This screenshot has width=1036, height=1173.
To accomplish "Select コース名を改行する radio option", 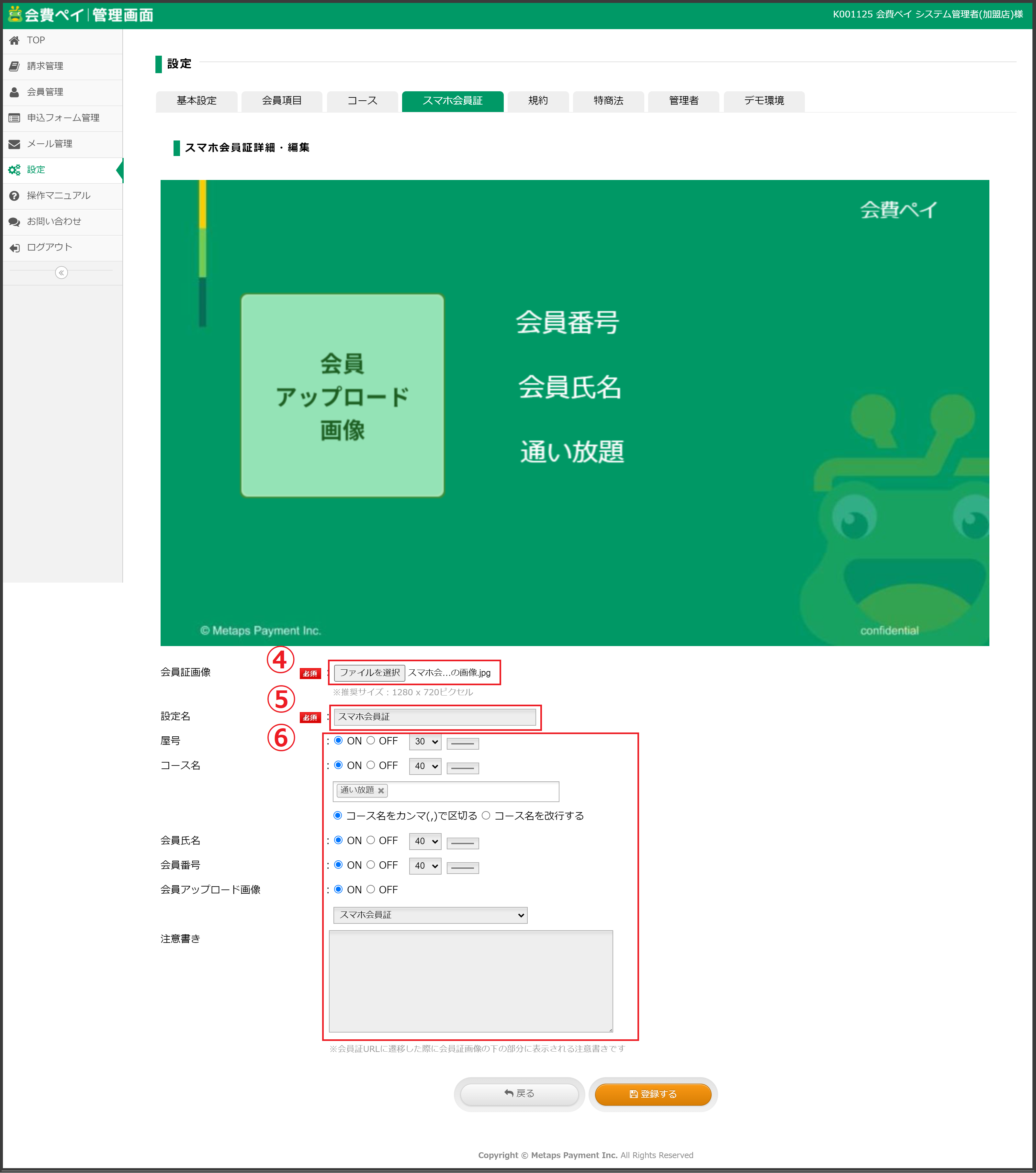I will pyautogui.click(x=486, y=815).
